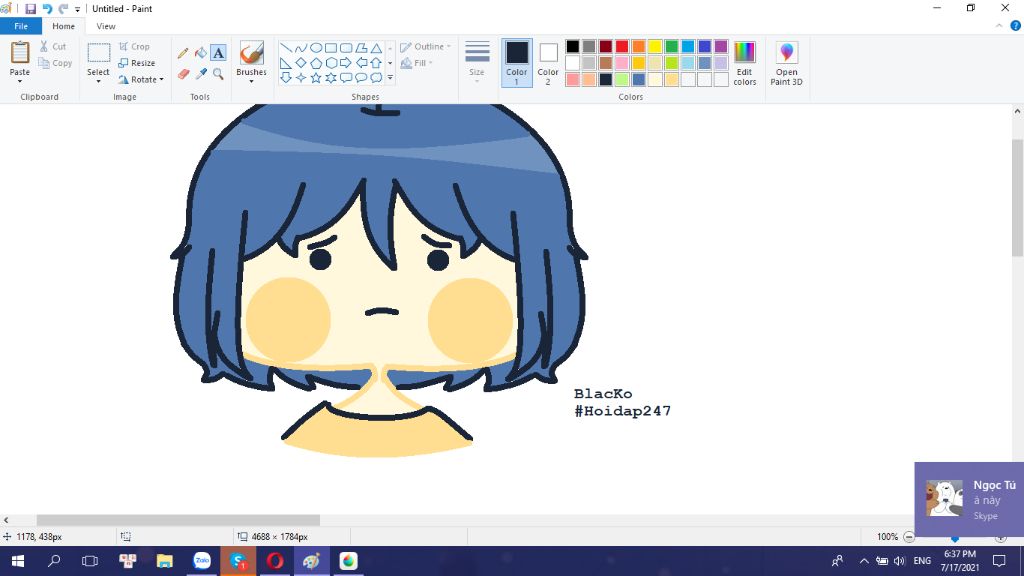This screenshot has height=576, width=1024.
Task: Choose the Pentagon shape
Action: tap(315, 63)
